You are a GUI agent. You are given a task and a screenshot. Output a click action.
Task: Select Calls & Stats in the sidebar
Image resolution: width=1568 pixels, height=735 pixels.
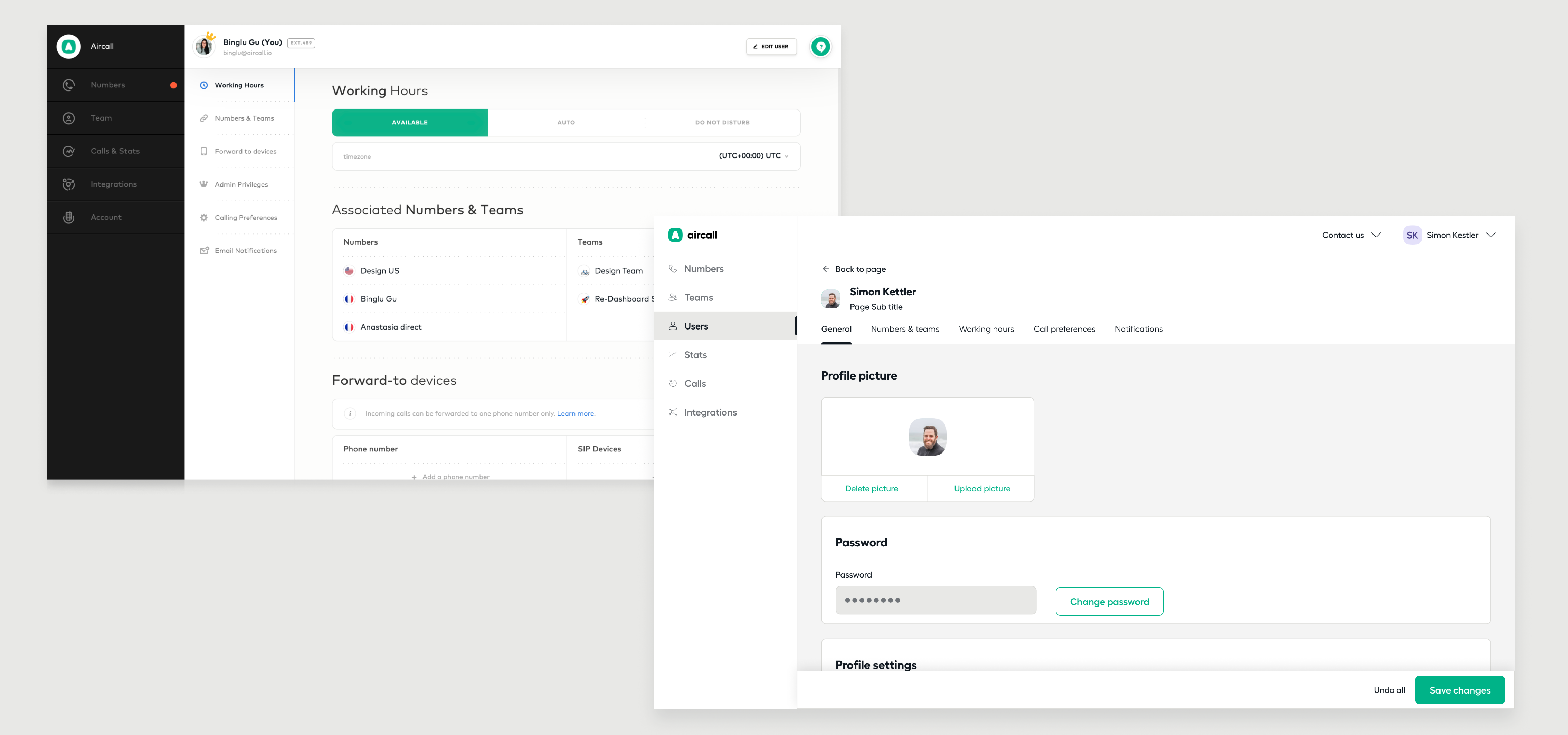coord(114,151)
